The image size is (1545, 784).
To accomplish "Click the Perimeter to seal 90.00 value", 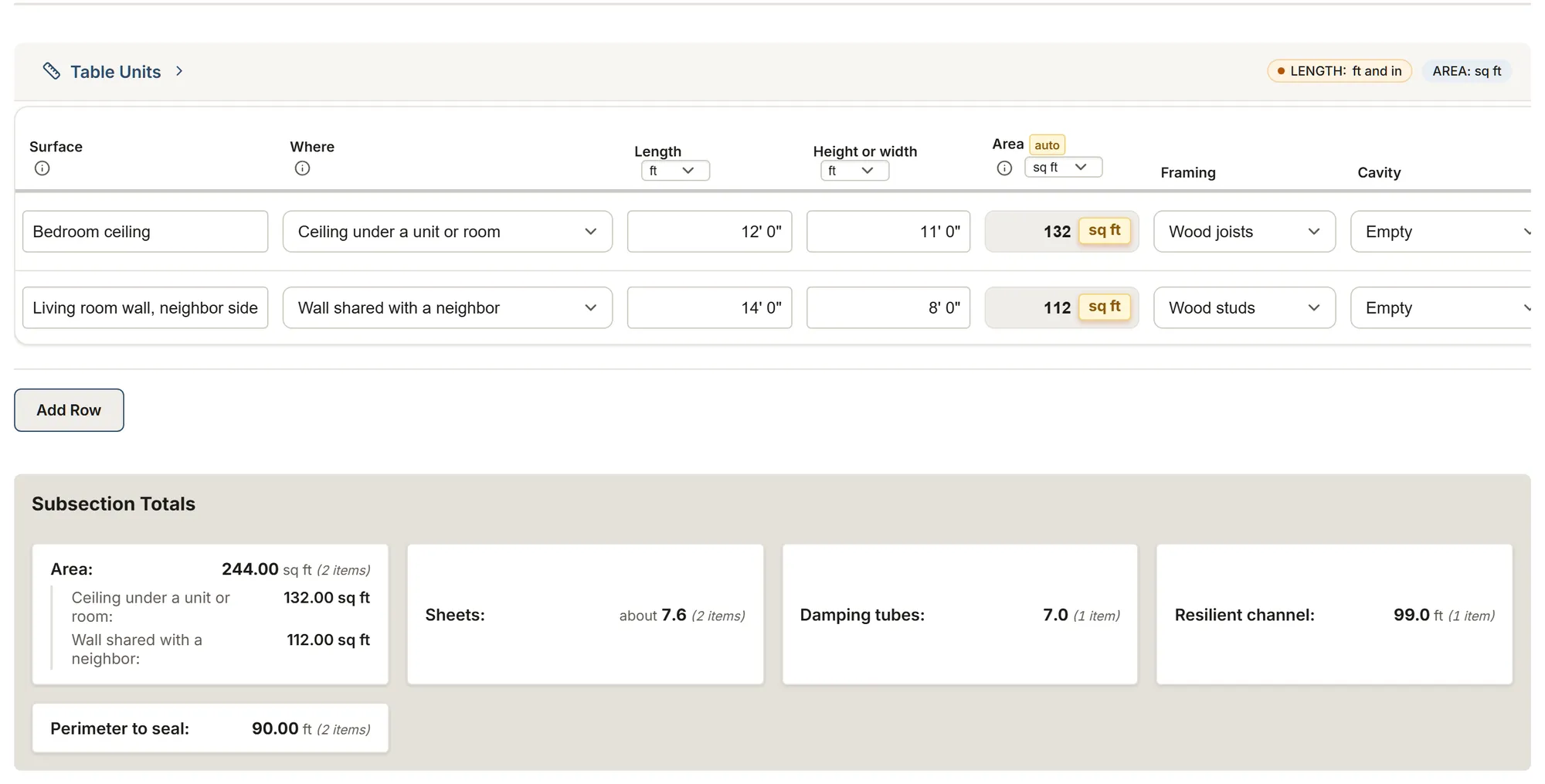I will pos(275,728).
